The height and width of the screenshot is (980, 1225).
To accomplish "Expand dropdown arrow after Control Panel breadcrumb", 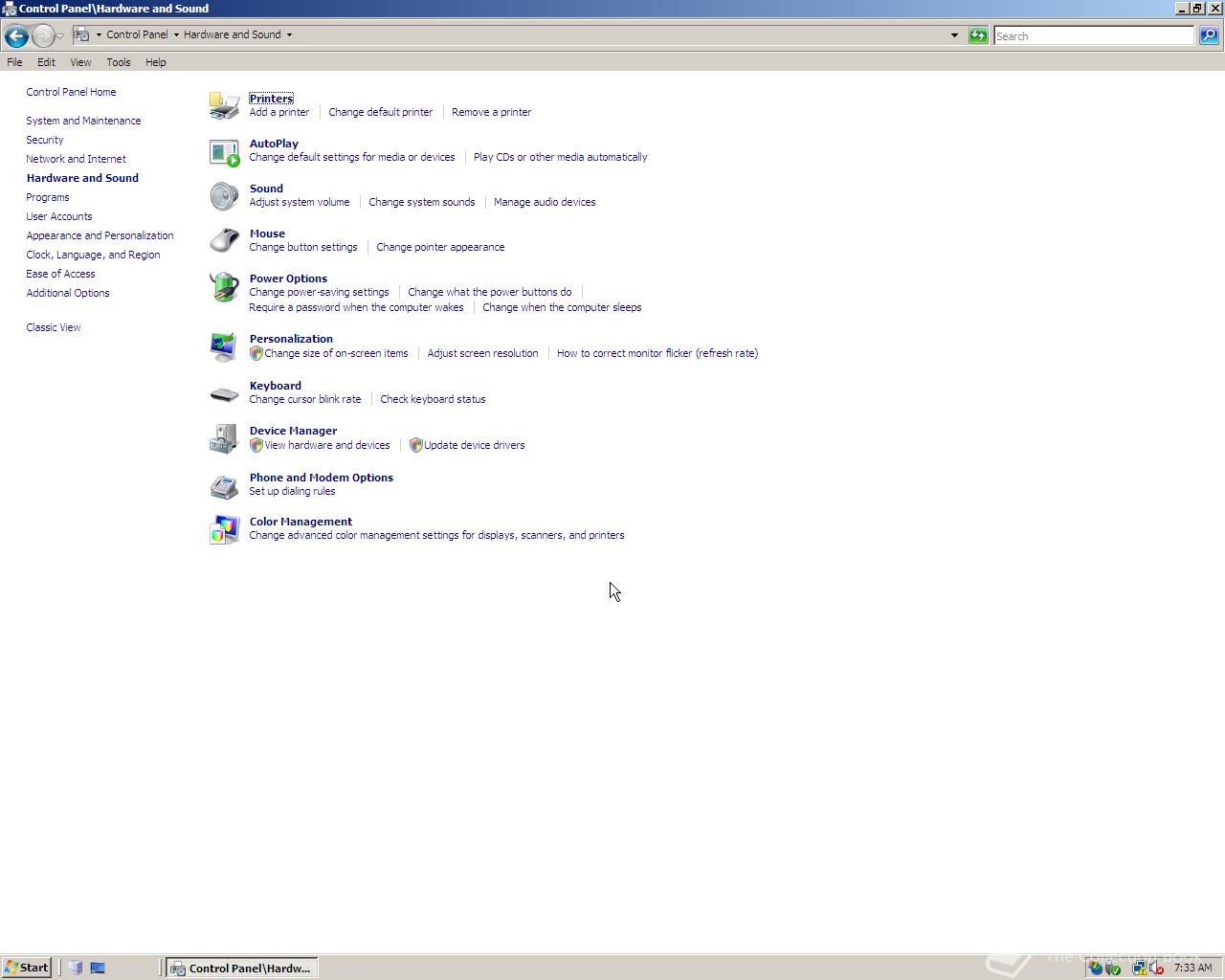I will (x=176, y=34).
